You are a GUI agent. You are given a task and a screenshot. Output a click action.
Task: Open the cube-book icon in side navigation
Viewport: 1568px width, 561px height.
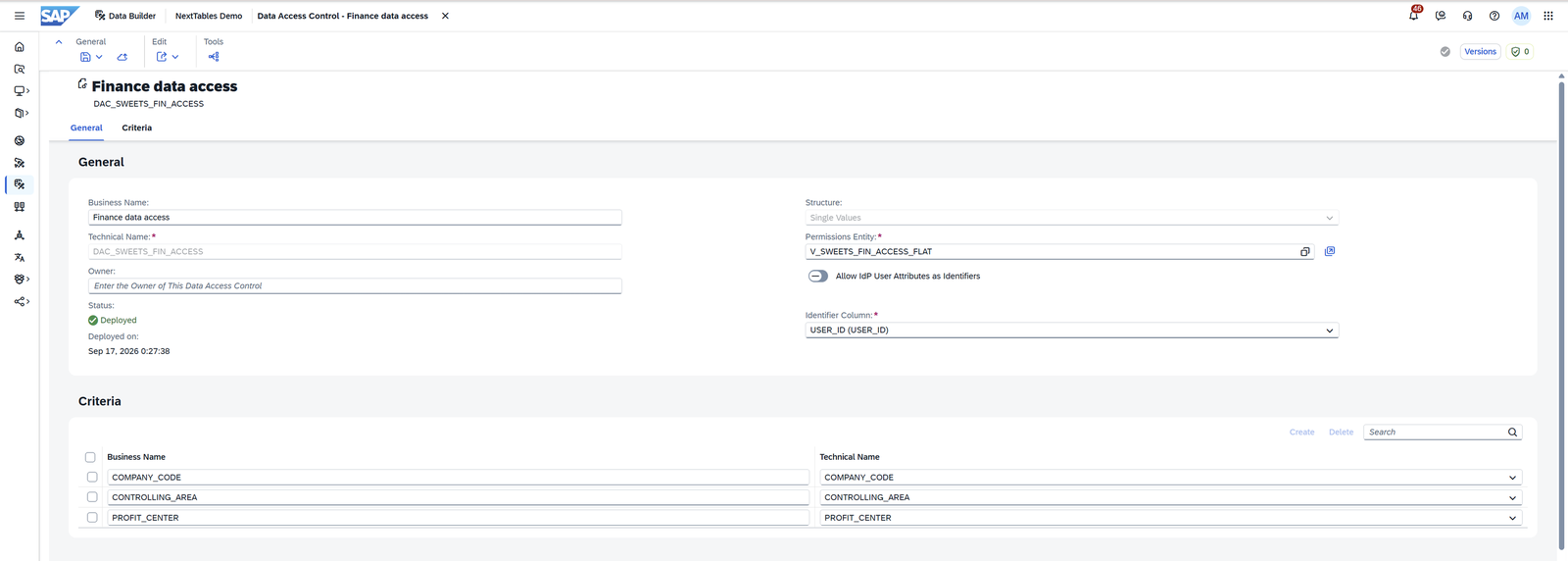click(x=20, y=114)
